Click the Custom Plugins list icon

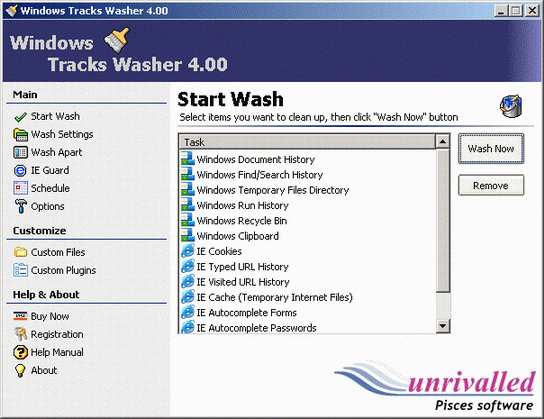(x=20, y=270)
